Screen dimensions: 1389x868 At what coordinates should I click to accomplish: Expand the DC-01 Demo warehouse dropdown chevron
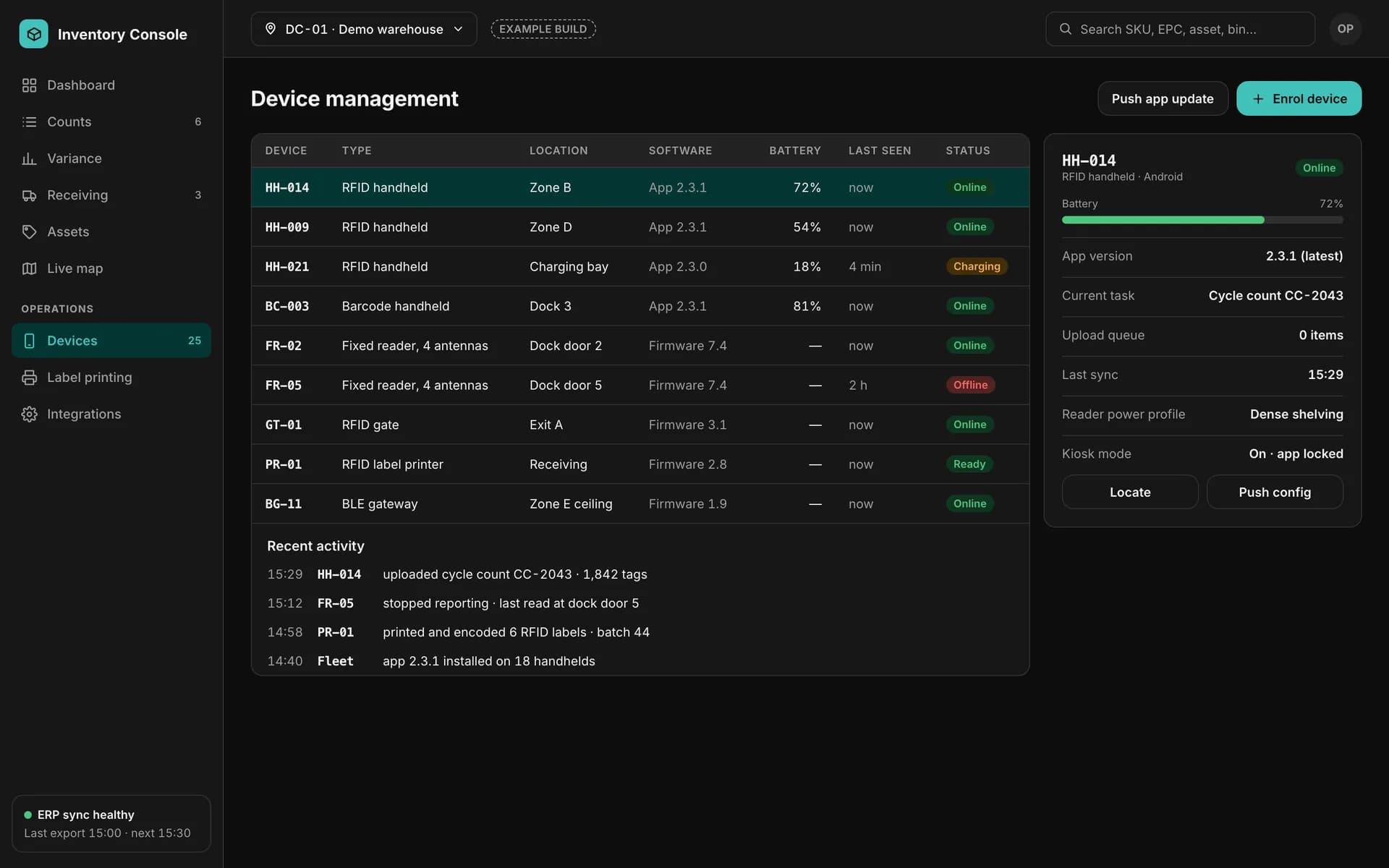[458, 29]
